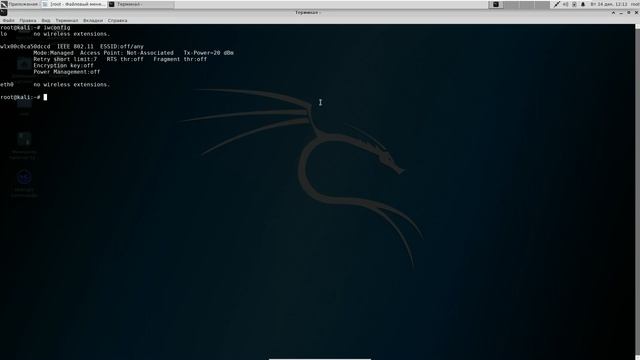
Task: Open the Вкладки menu
Action: tap(93, 20)
